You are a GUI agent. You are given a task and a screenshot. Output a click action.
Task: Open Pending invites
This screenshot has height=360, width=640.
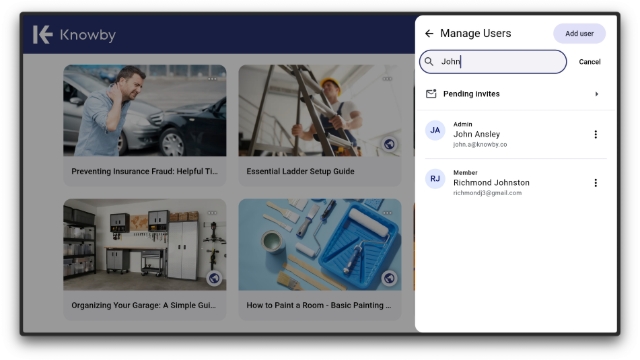[516, 94]
